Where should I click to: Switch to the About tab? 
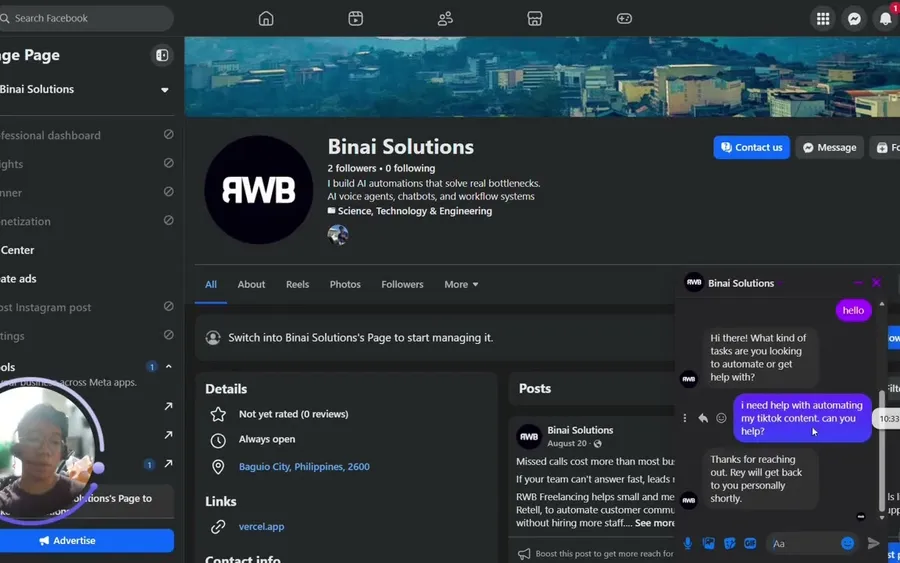[x=251, y=284]
